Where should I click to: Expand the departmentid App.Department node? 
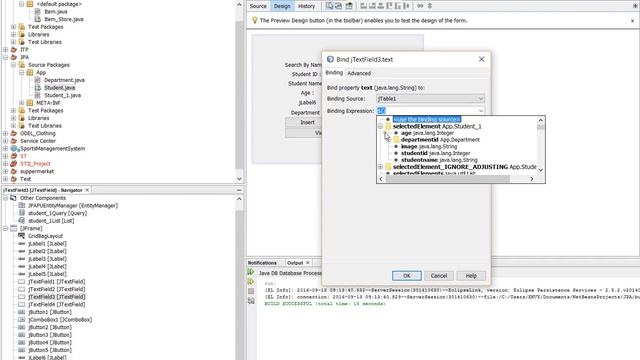point(388,140)
